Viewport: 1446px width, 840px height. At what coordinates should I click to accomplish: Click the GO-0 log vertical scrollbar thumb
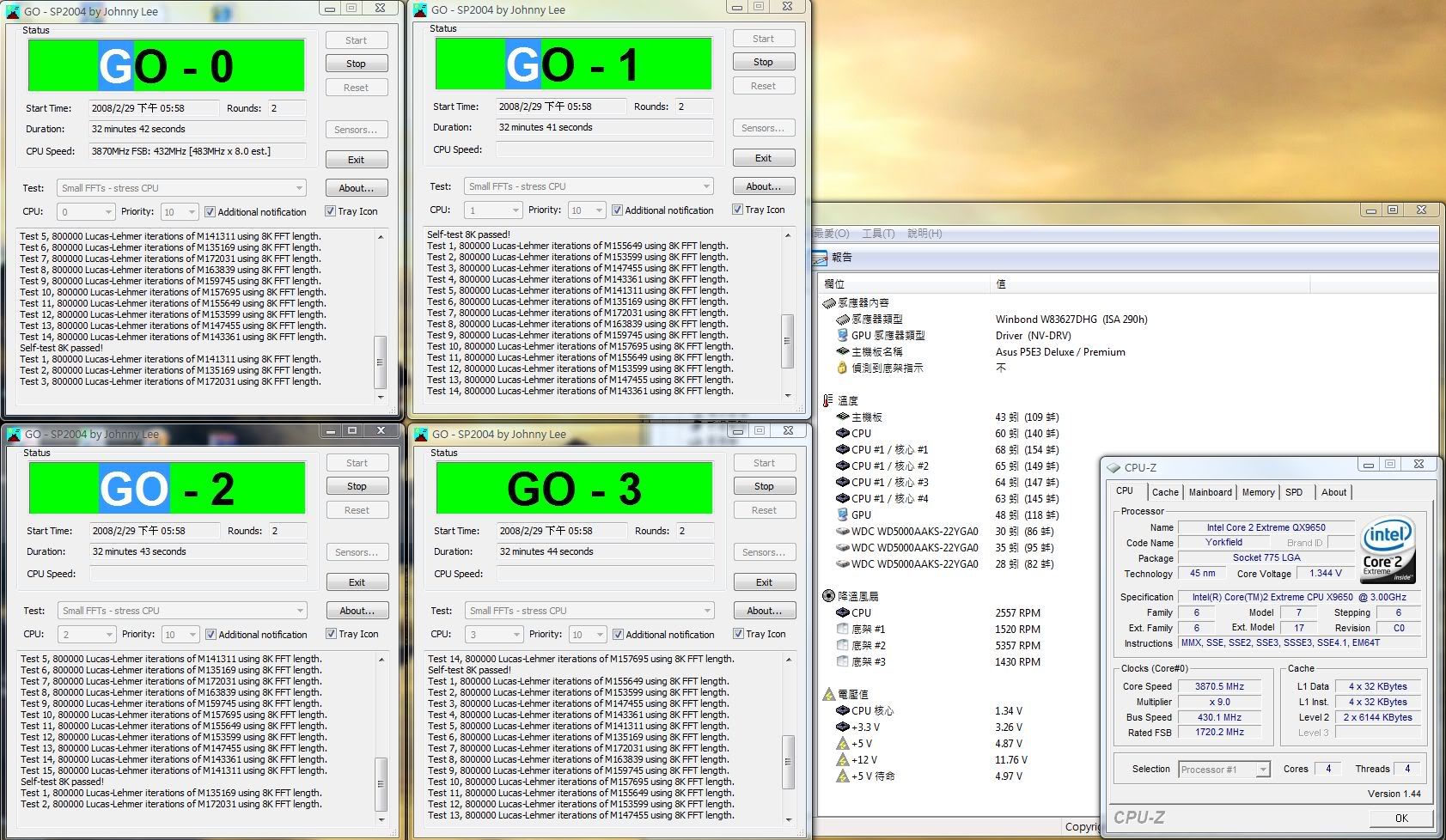[x=380, y=362]
